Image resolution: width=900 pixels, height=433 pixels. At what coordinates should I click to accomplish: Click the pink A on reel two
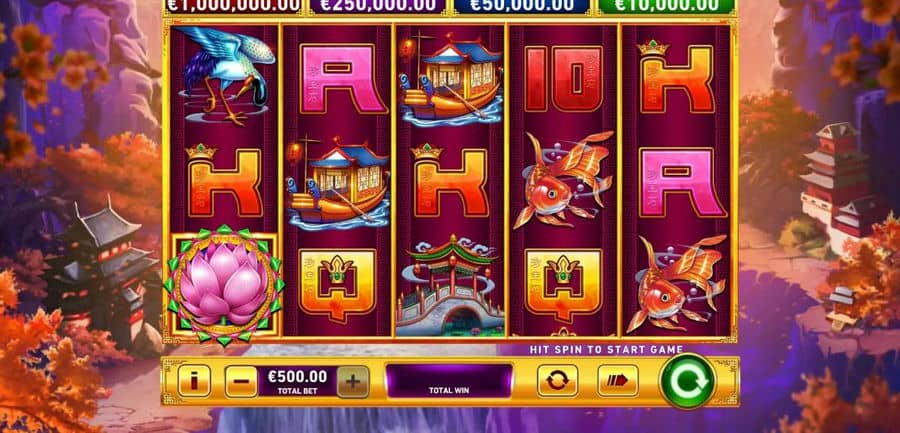(337, 79)
